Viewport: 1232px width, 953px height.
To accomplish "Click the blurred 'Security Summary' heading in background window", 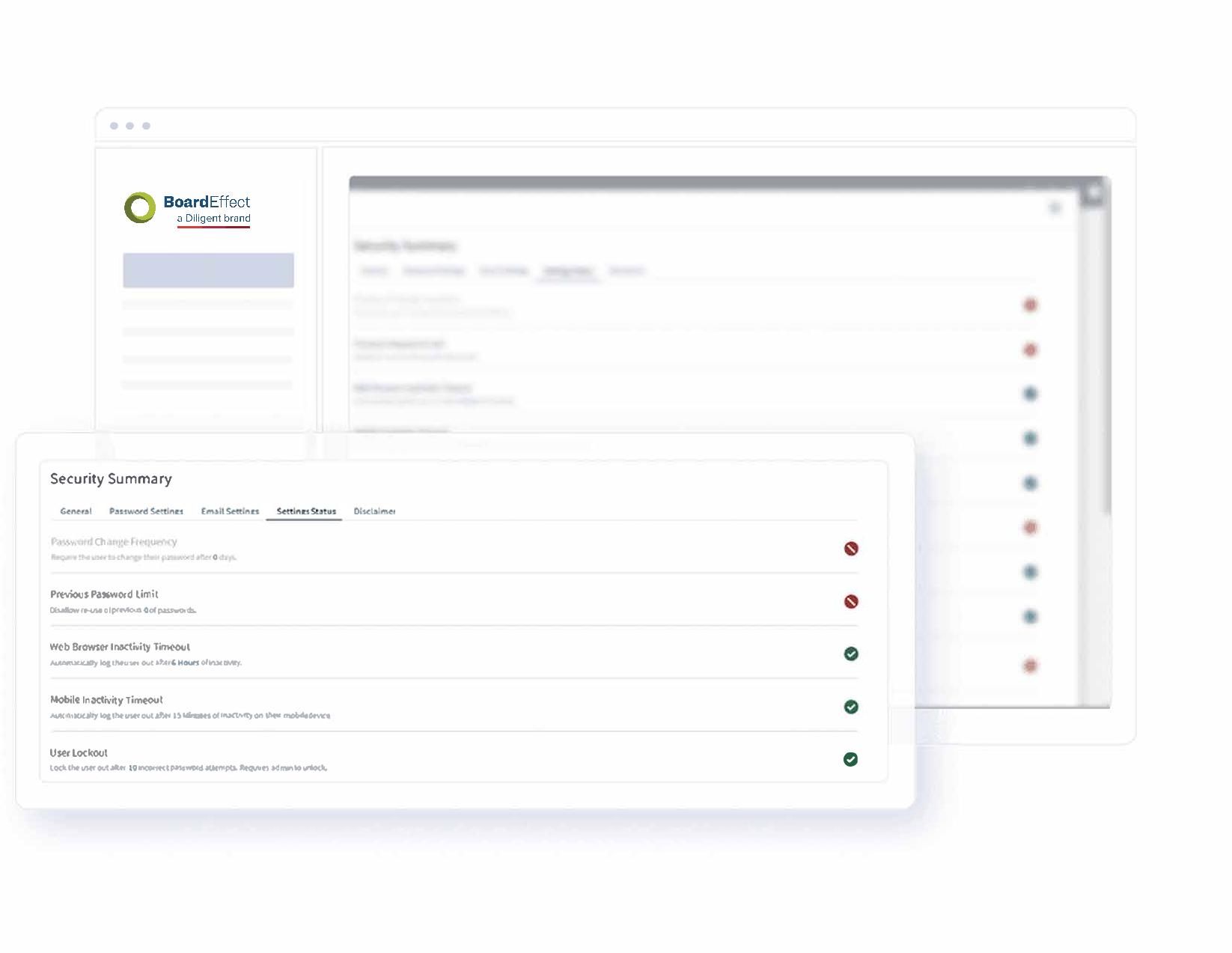I will [x=404, y=246].
